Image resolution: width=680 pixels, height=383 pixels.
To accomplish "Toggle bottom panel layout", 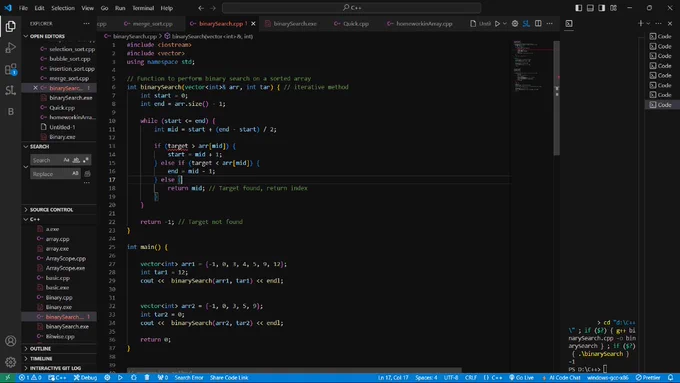I will point(590,8).
